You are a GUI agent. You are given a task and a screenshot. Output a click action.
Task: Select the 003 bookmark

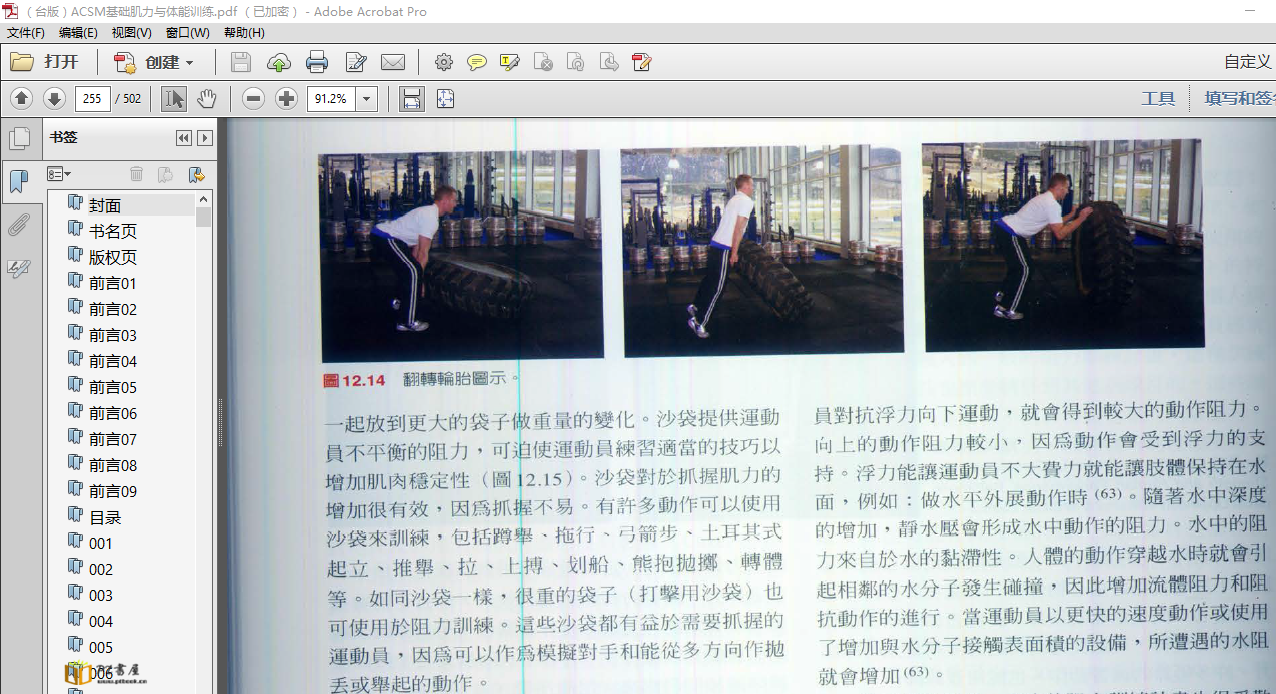(x=101, y=595)
